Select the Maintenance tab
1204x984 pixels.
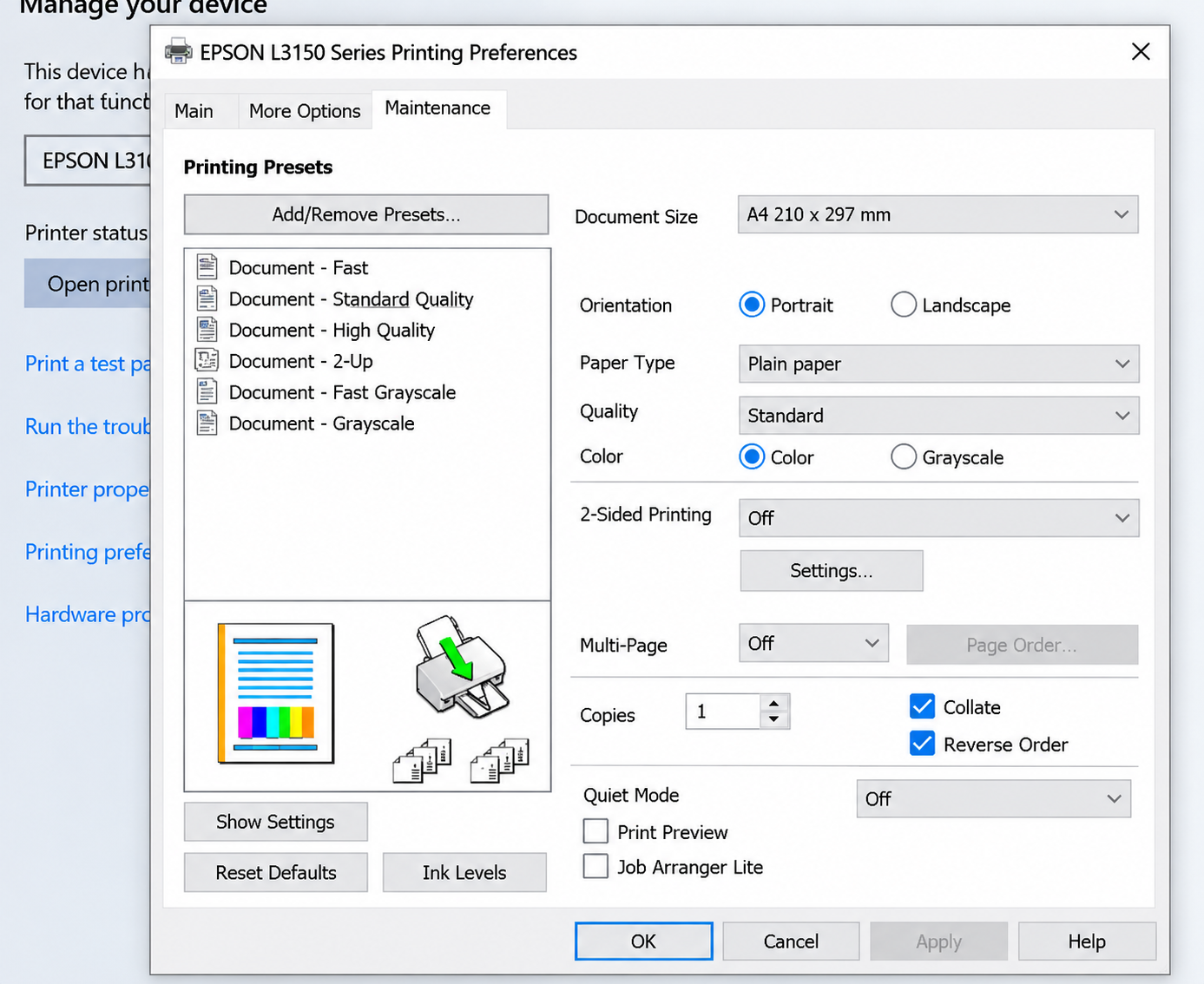point(438,108)
